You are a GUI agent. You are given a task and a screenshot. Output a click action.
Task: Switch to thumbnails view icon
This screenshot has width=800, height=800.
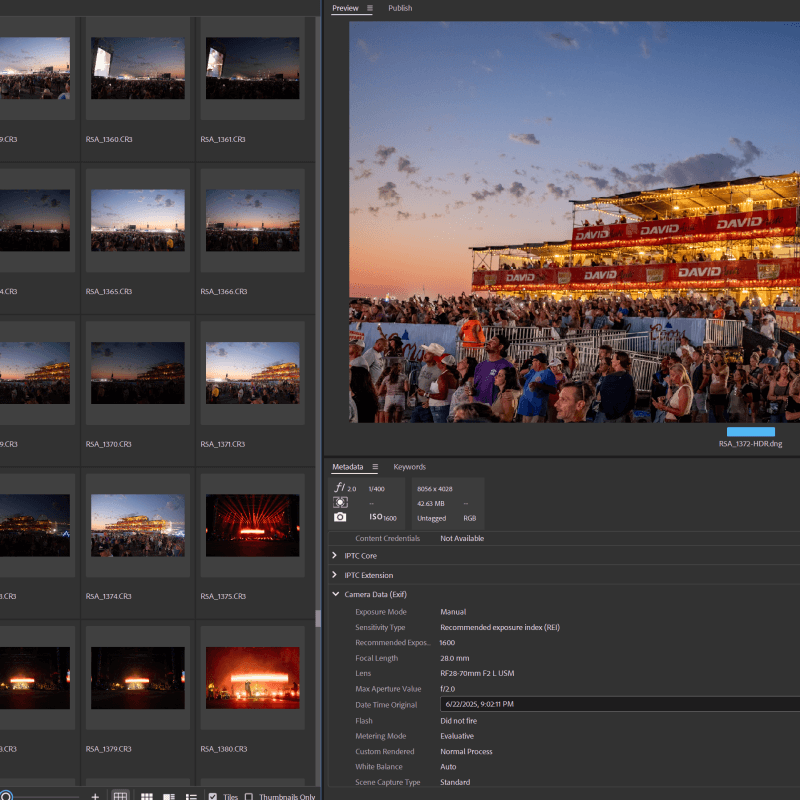click(147, 796)
